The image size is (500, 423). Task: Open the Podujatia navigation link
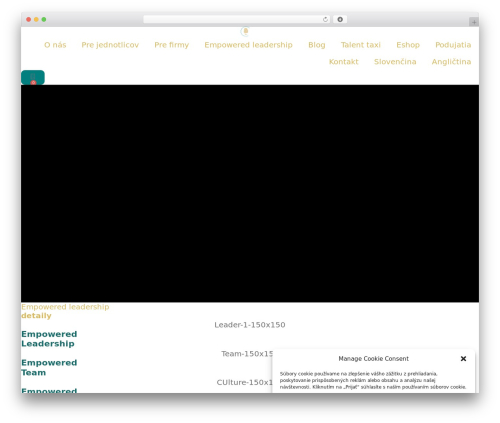pyautogui.click(x=453, y=45)
